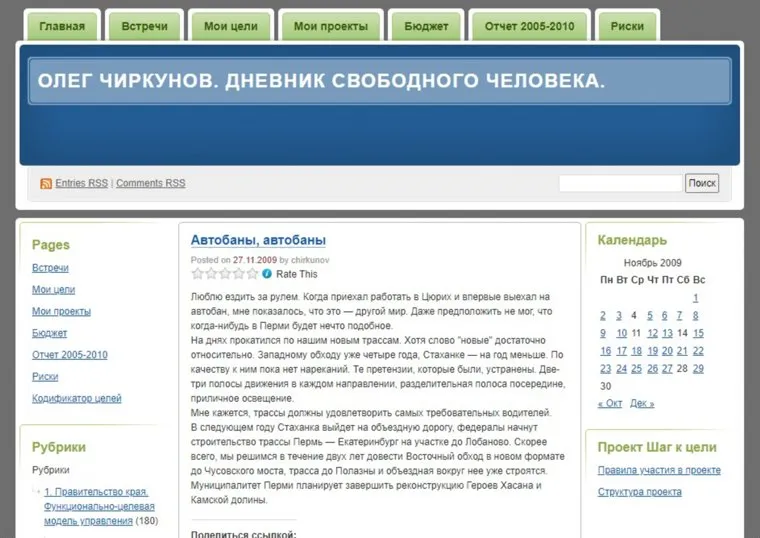
Task: Rate the post with first star
Action: [198, 274]
